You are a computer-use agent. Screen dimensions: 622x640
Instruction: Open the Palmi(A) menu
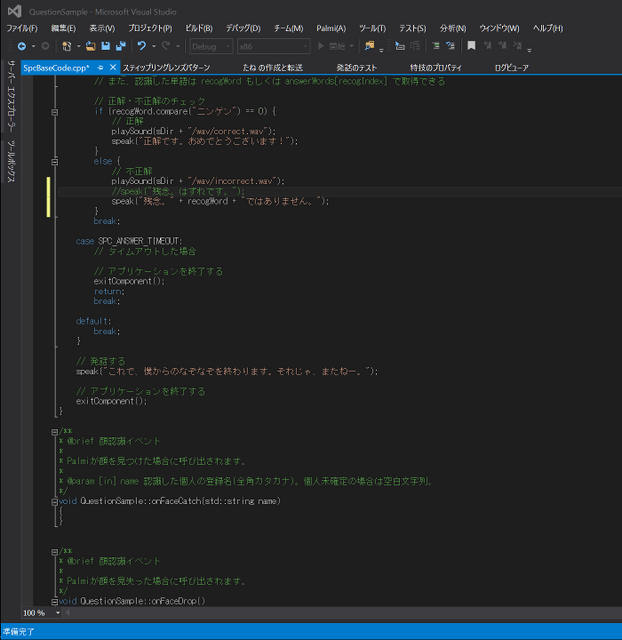pyautogui.click(x=332, y=28)
